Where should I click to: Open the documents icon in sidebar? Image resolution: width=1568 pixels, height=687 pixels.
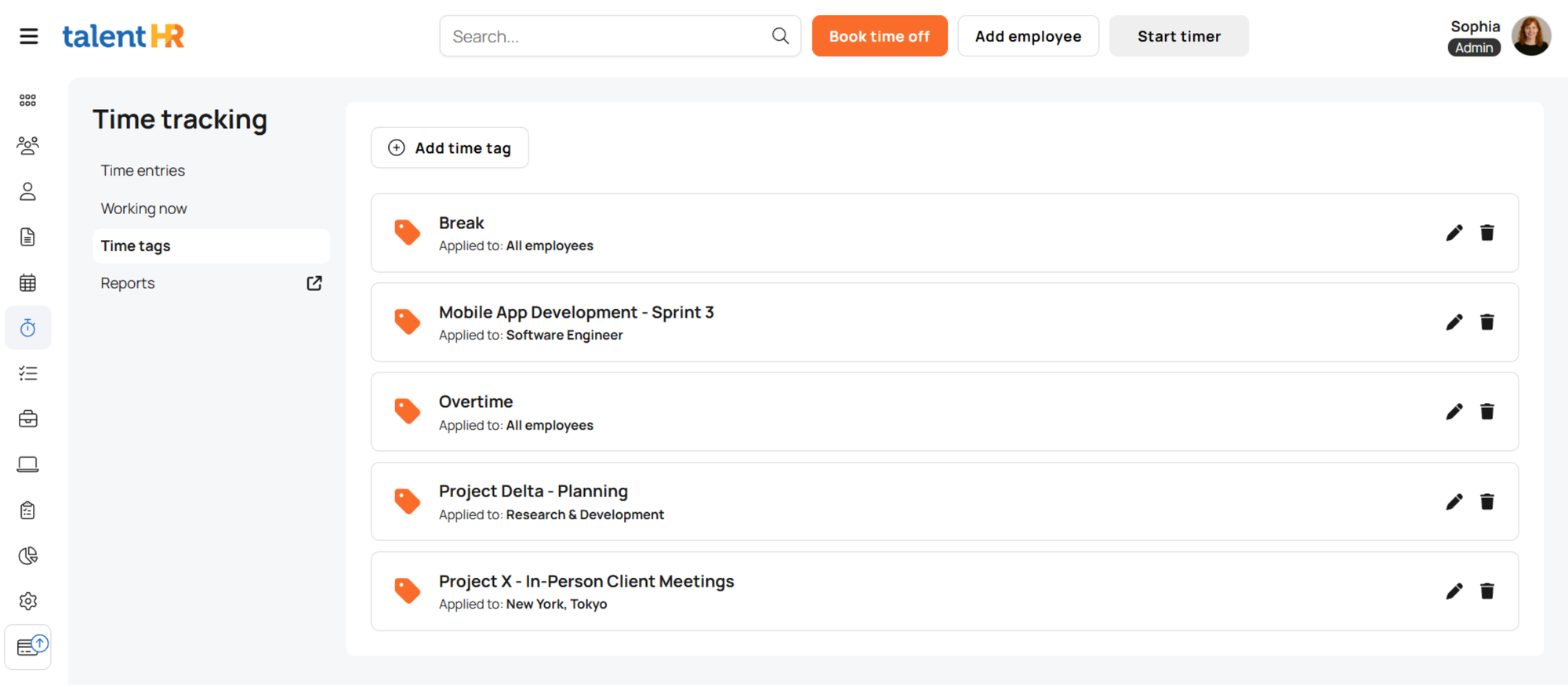point(28,237)
